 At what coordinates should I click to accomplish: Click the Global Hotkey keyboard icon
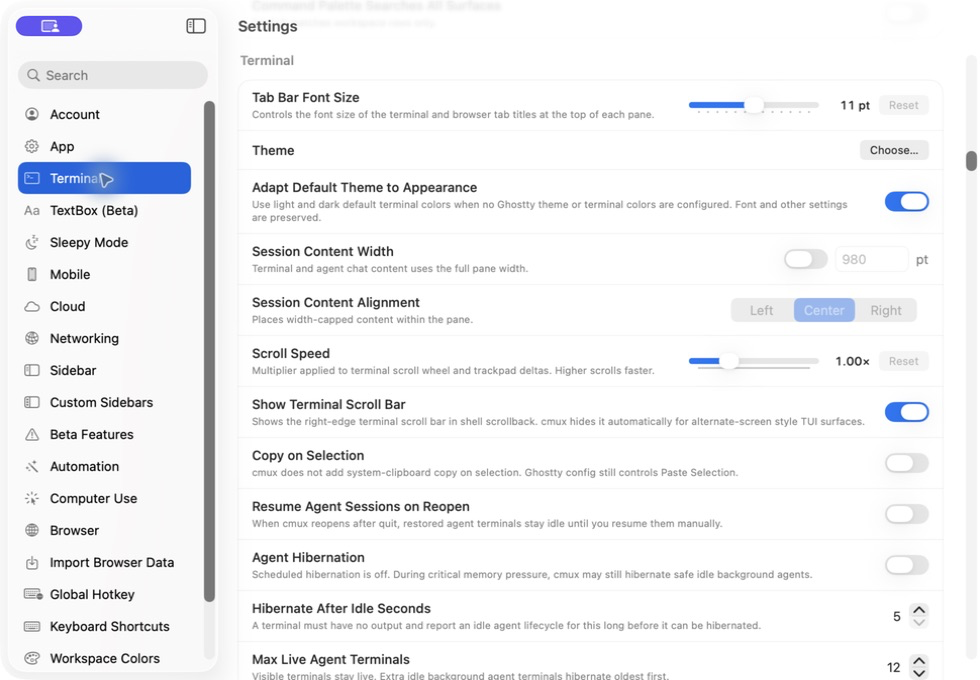[32, 594]
